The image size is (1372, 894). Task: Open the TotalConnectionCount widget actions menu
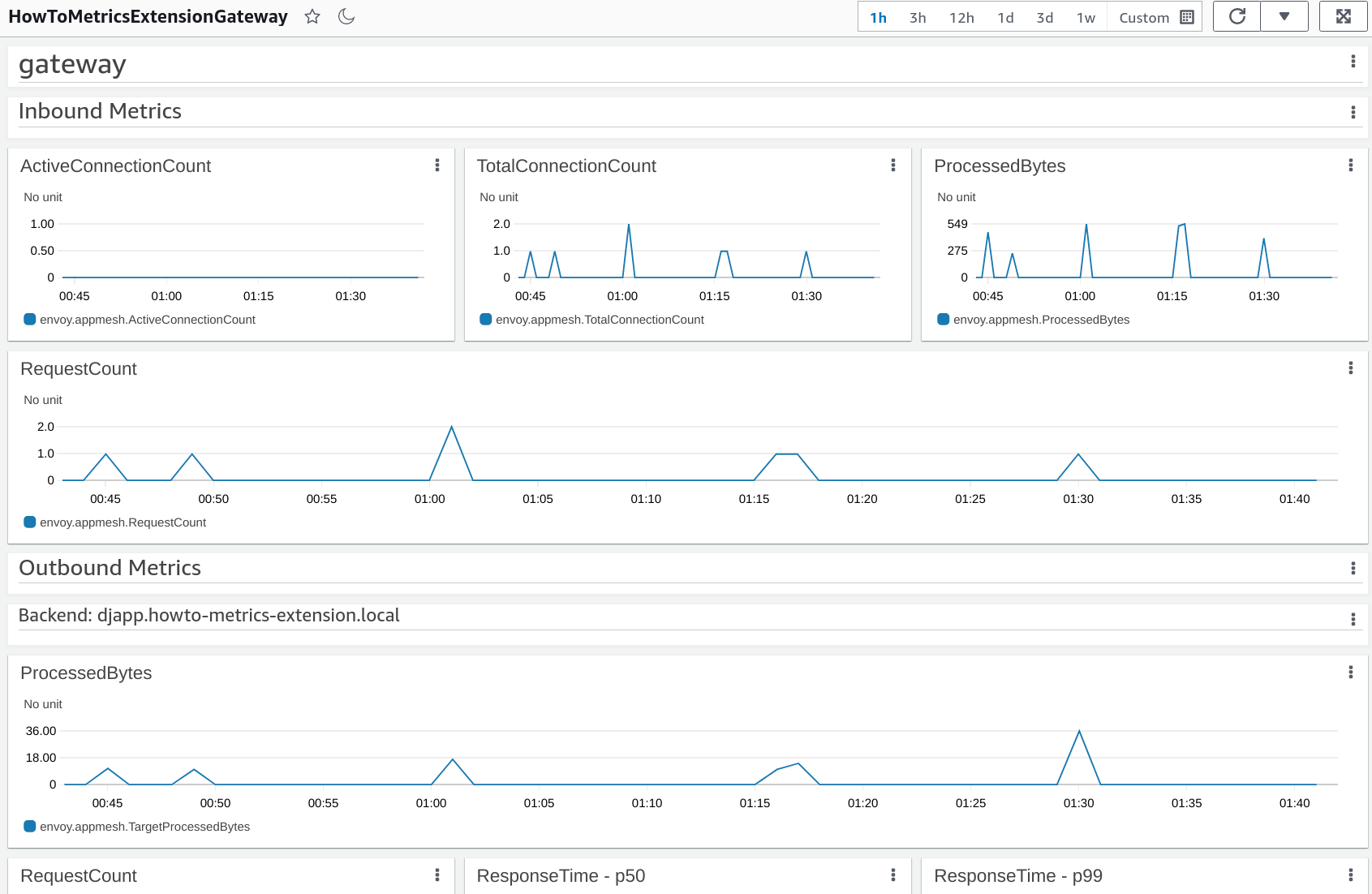tap(893, 165)
